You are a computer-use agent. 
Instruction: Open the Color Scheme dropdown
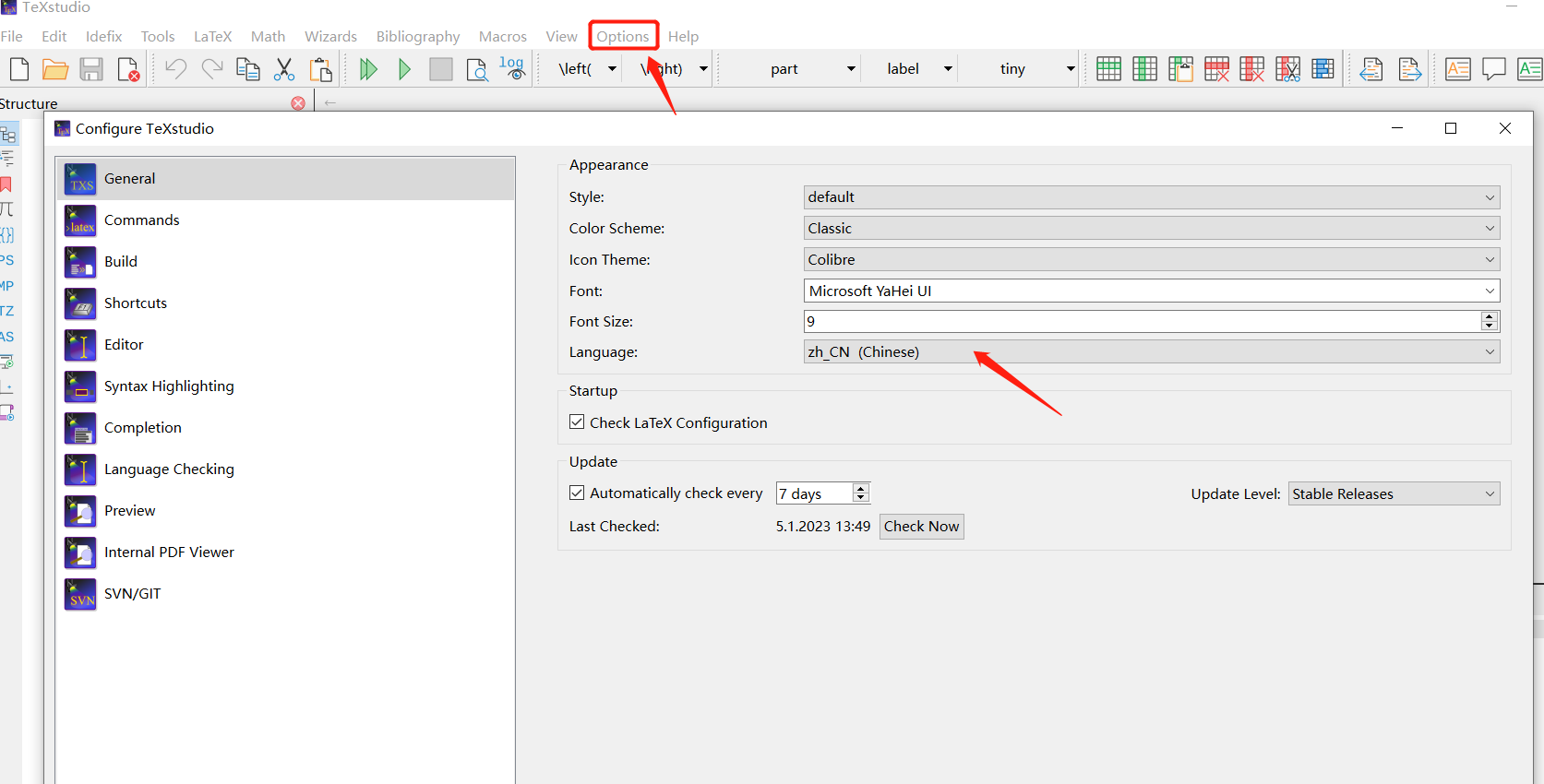pyautogui.click(x=1152, y=229)
